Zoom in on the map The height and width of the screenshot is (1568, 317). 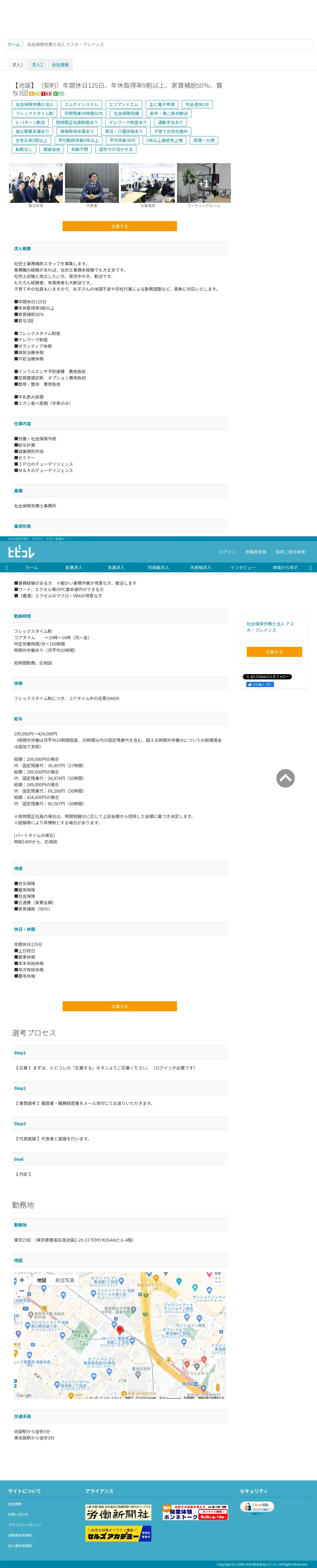tap(22, 1280)
